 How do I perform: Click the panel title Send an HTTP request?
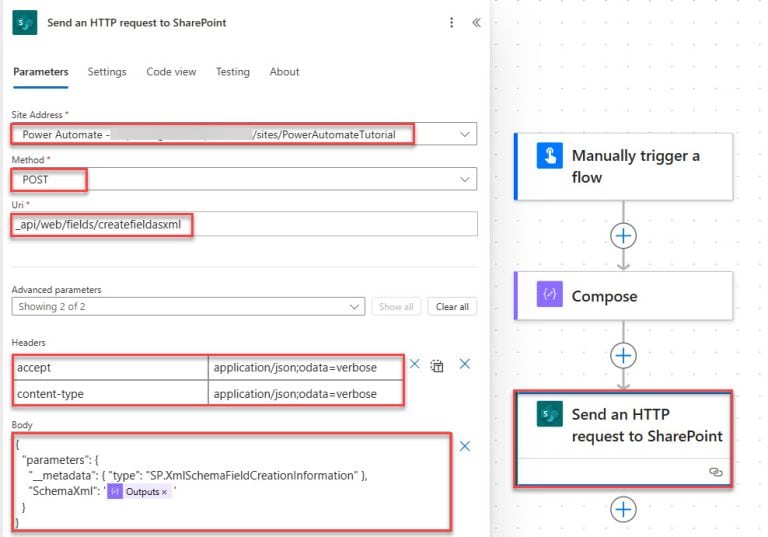tap(137, 23)
